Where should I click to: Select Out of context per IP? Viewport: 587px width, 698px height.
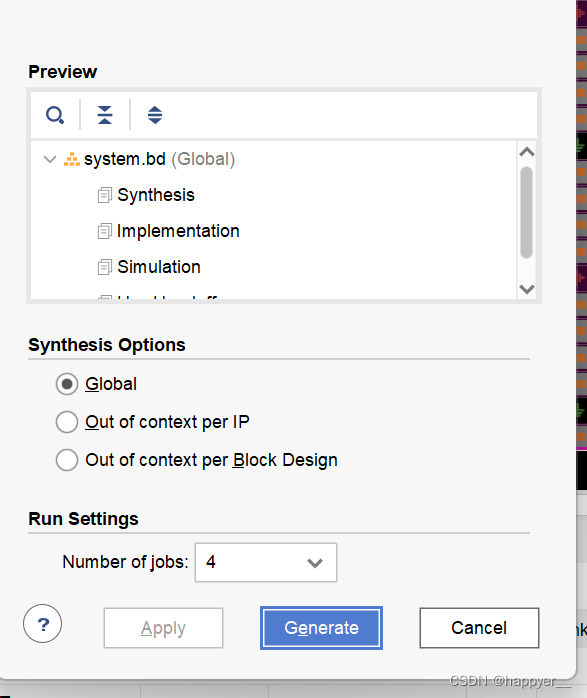pyautogui.click(x=67, y=422)
